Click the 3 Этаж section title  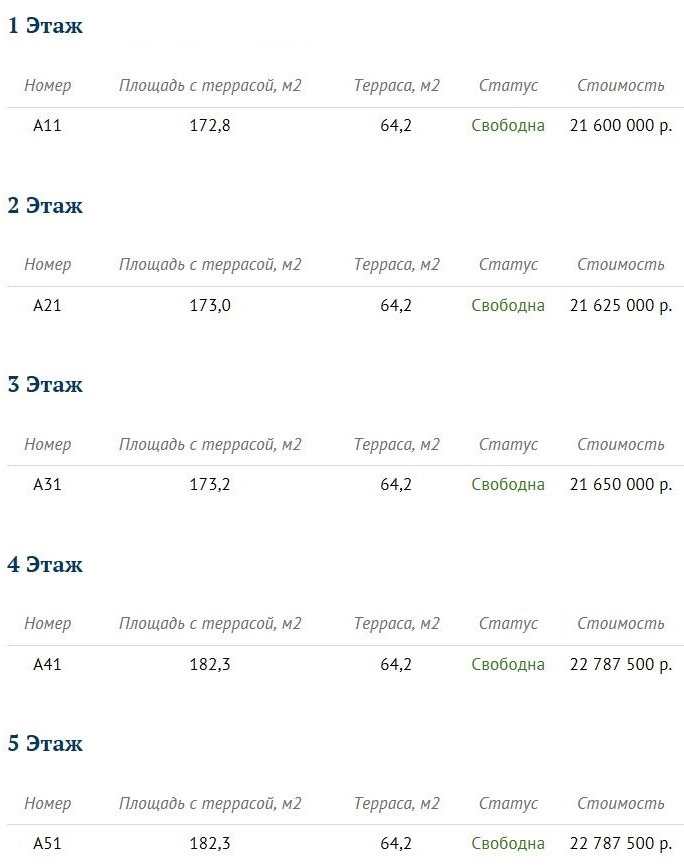point(45,384)
